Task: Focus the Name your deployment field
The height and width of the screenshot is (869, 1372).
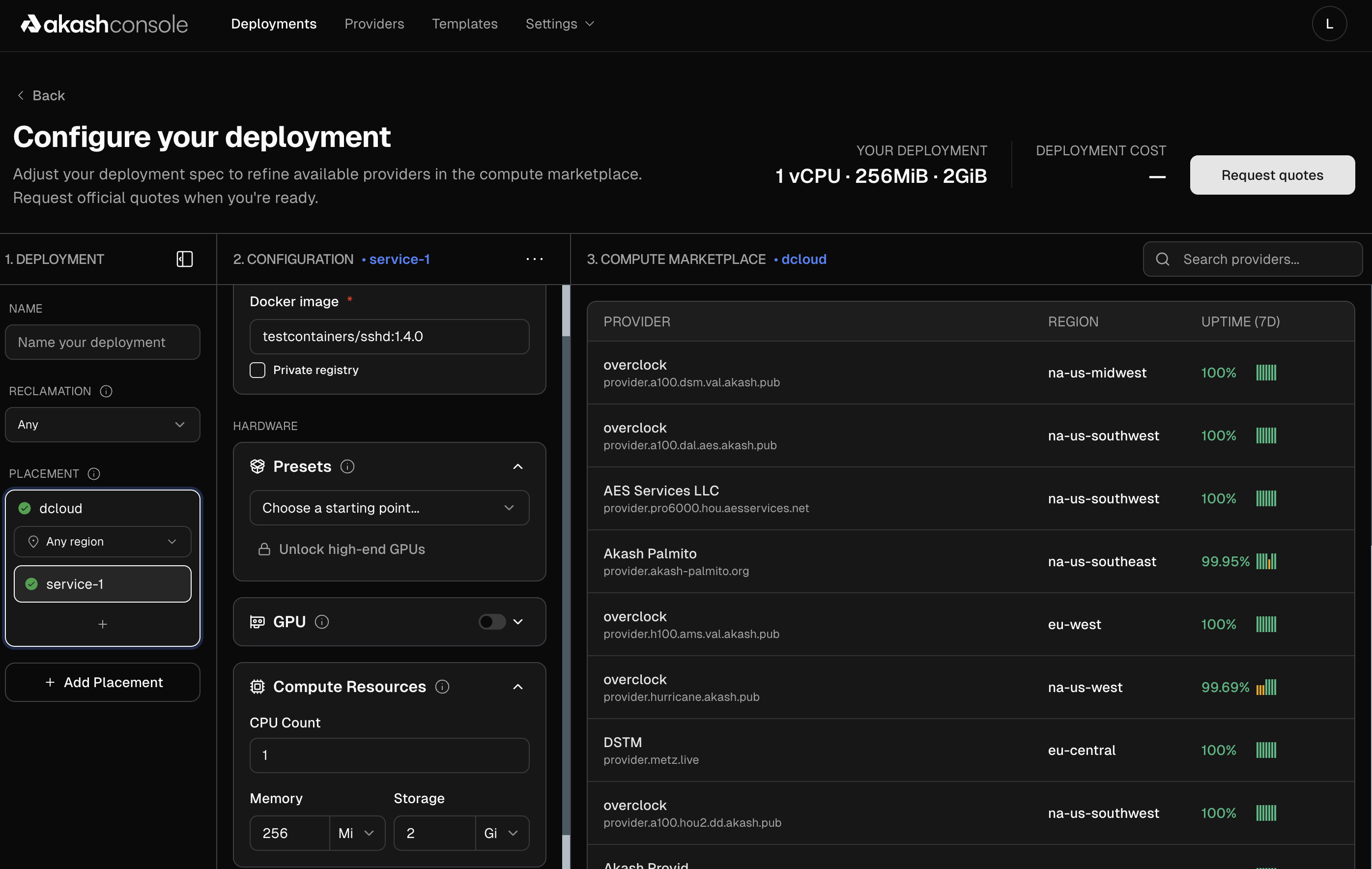Action: 103,343
